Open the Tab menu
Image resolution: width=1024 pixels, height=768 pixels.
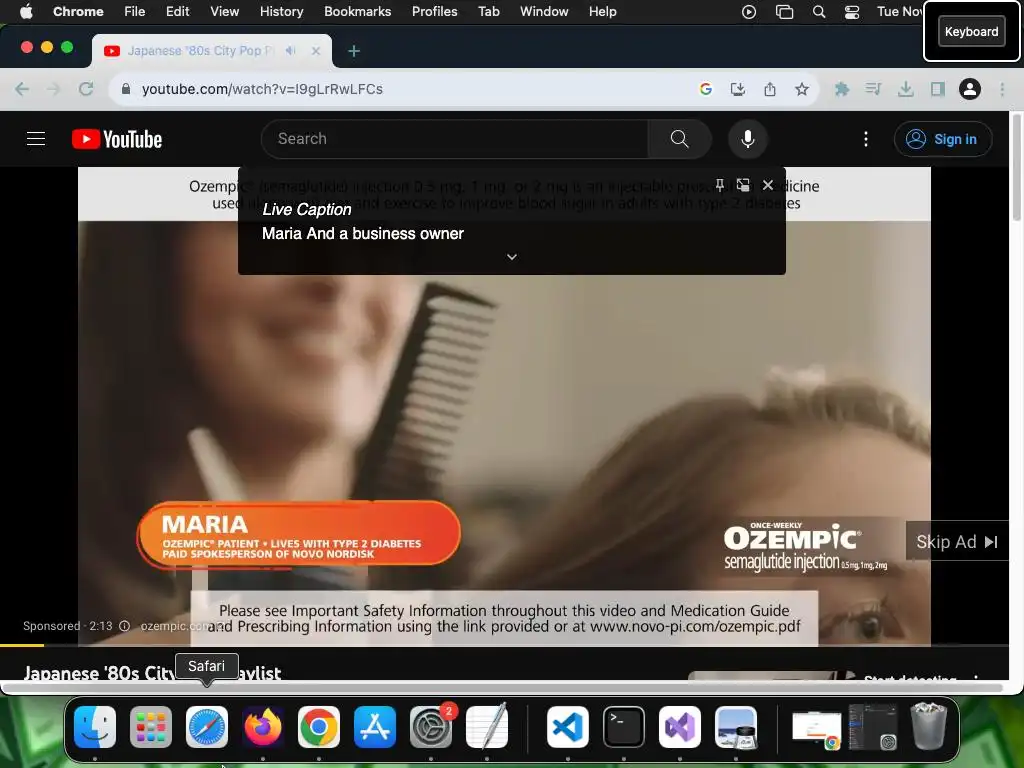coord(488,12)
